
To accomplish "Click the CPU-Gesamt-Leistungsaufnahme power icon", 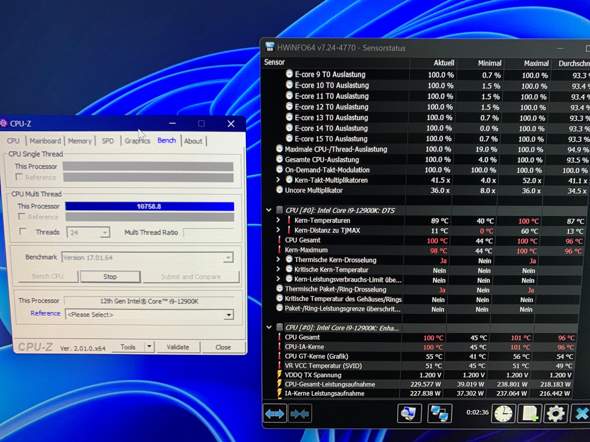I will 279,384.
